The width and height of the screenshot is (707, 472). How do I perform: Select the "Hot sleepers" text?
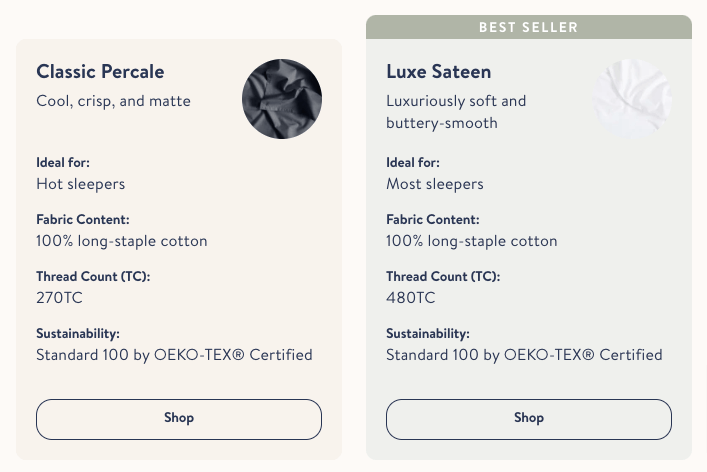pyautogui.click(x=81, y=184)
